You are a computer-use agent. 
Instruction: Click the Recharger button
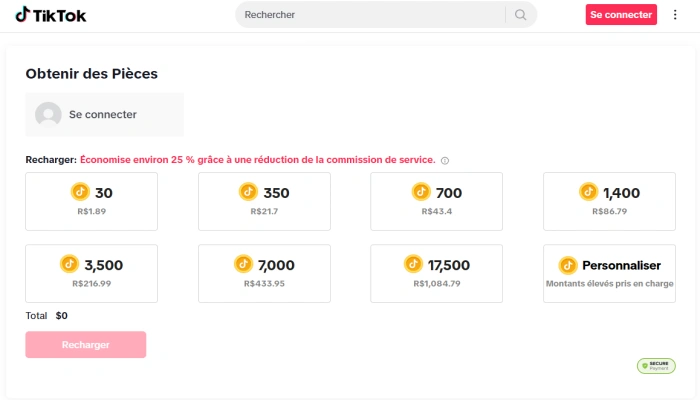pyautogui.click(x=86, y=345)
